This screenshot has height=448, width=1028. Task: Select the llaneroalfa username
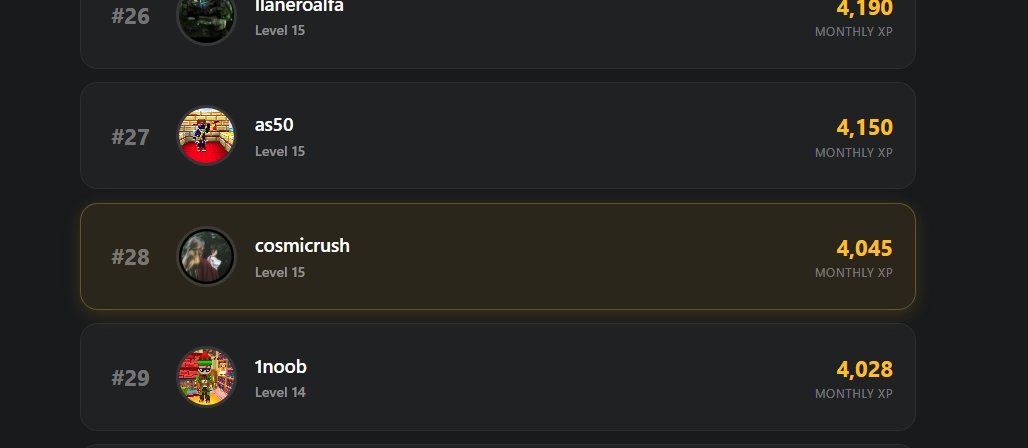[299, 6]
